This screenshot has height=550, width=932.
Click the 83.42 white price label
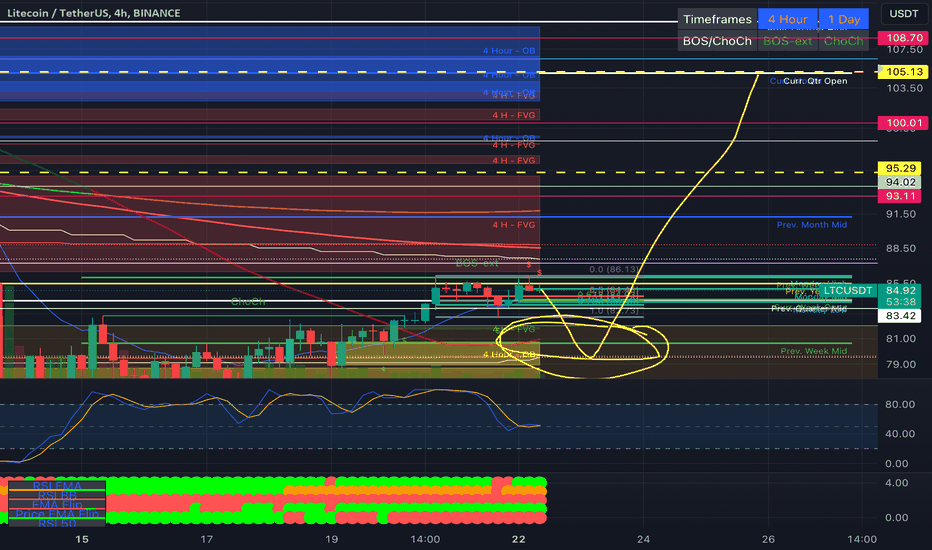[900, 316]
